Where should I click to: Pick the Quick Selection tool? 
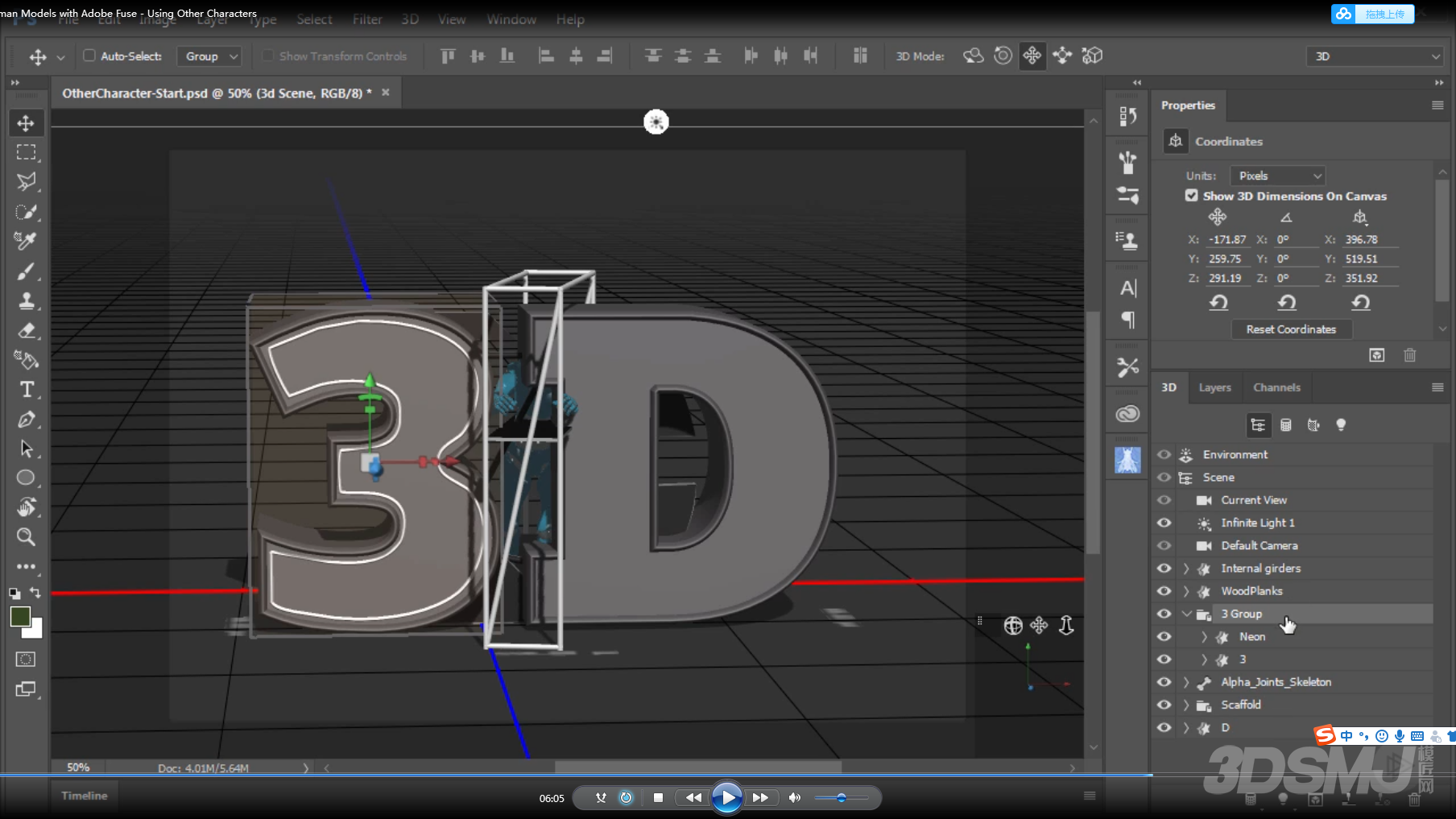pos(26,212)
